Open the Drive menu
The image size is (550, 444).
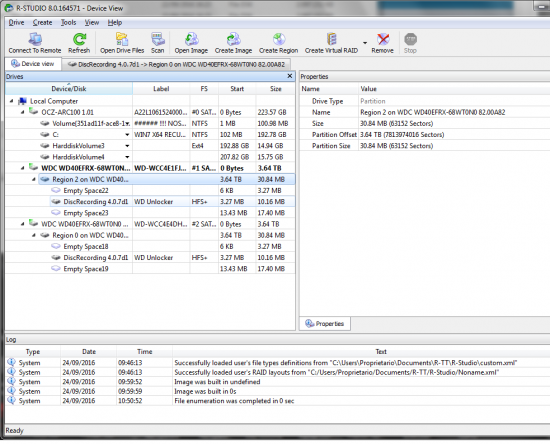point(16,22)
